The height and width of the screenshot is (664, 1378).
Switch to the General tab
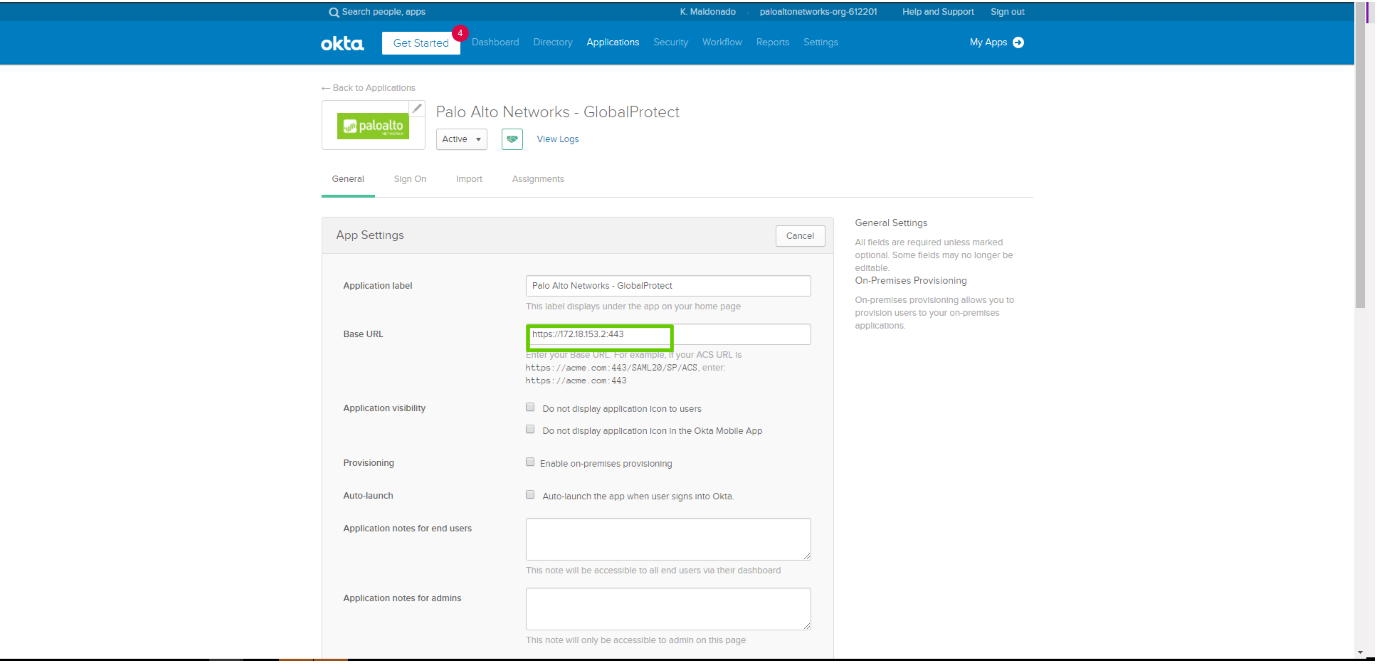point(348,179)
